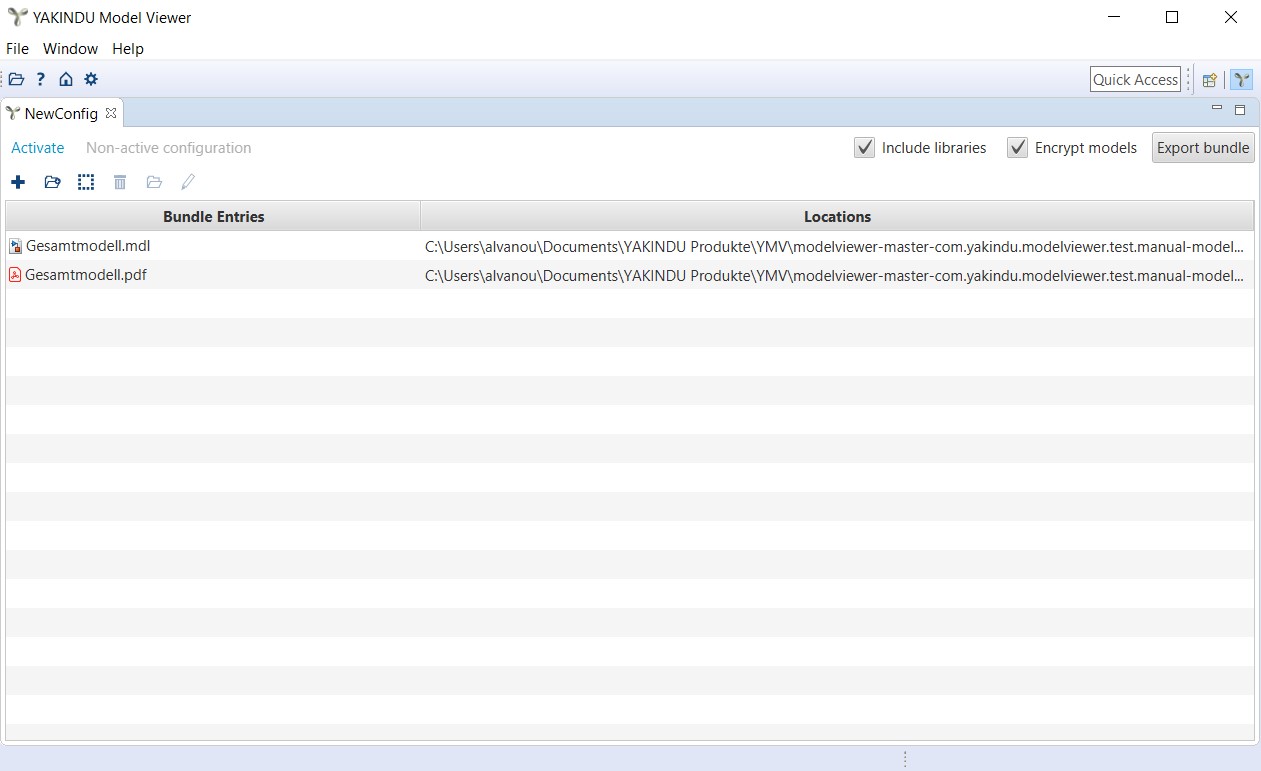The image size is (1261, 771).
Task: Go to the home screen icon
Action: pos(66,79)
